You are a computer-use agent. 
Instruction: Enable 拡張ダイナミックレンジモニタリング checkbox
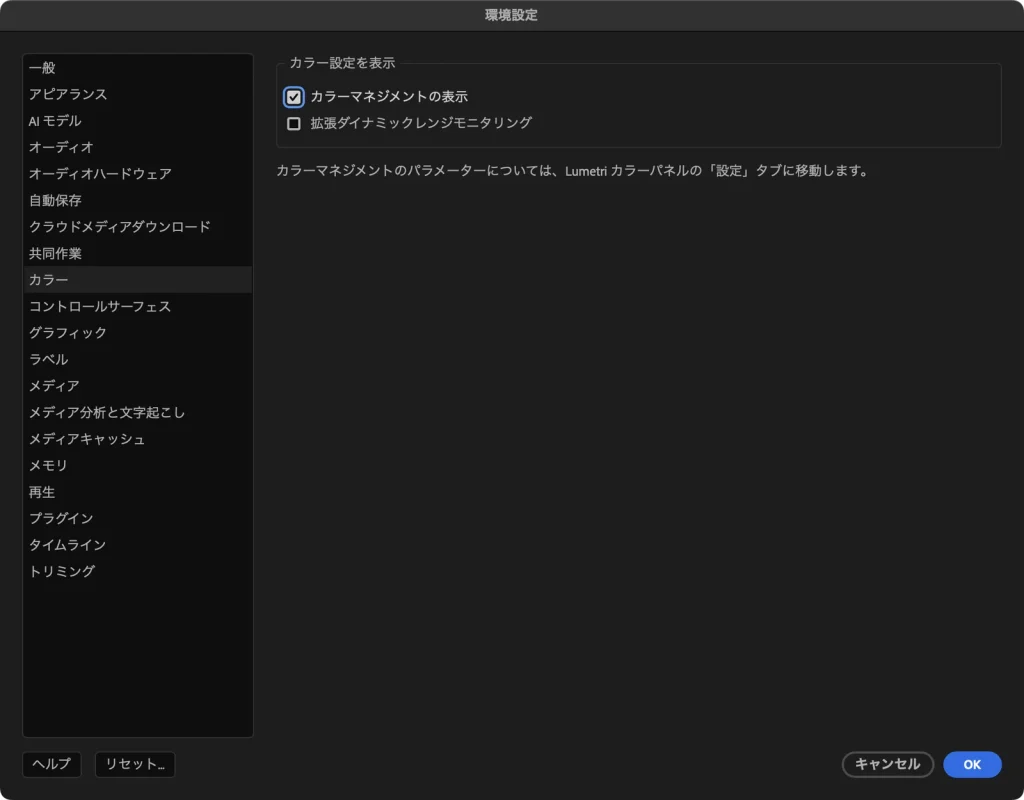point(294,123)
